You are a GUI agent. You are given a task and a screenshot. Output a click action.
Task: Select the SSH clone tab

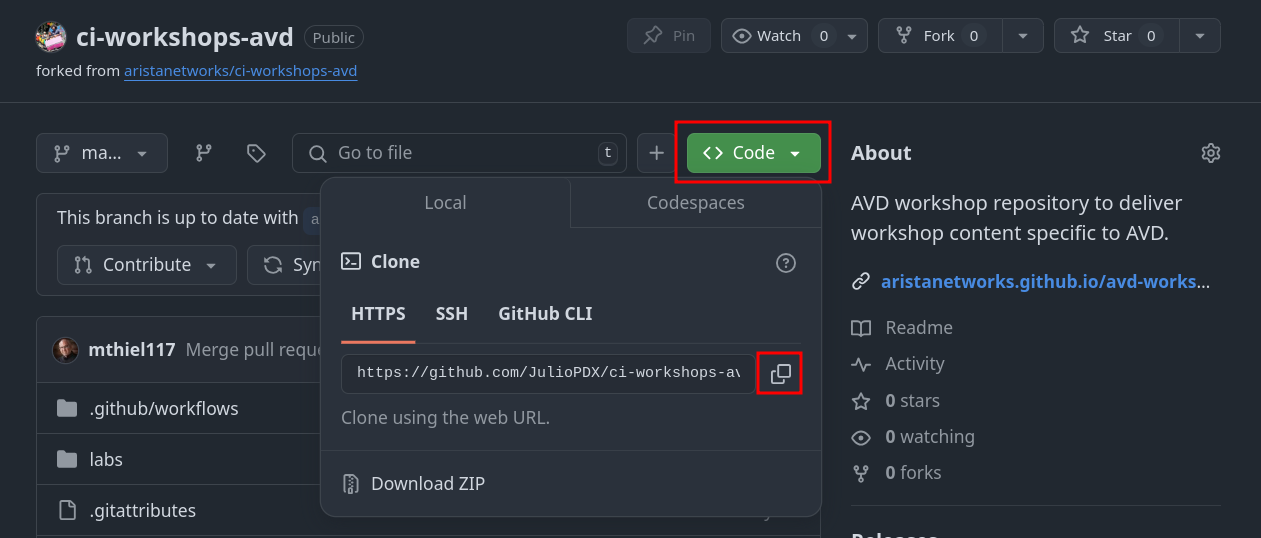point(451,314)
